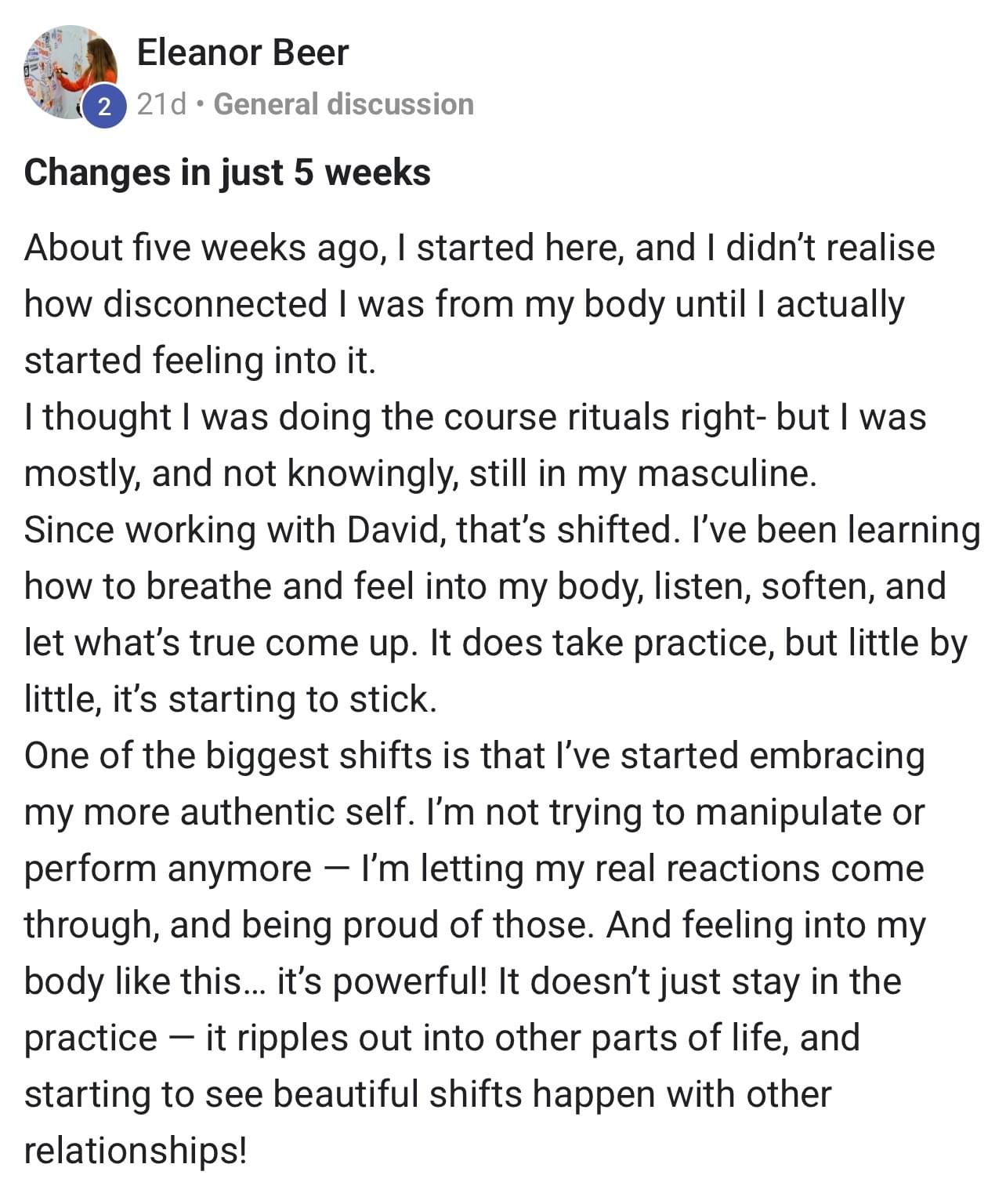Click the words my more authentic self
Image resolution: width=1006 pixels, height=1204 pixels.
point(219,812)
